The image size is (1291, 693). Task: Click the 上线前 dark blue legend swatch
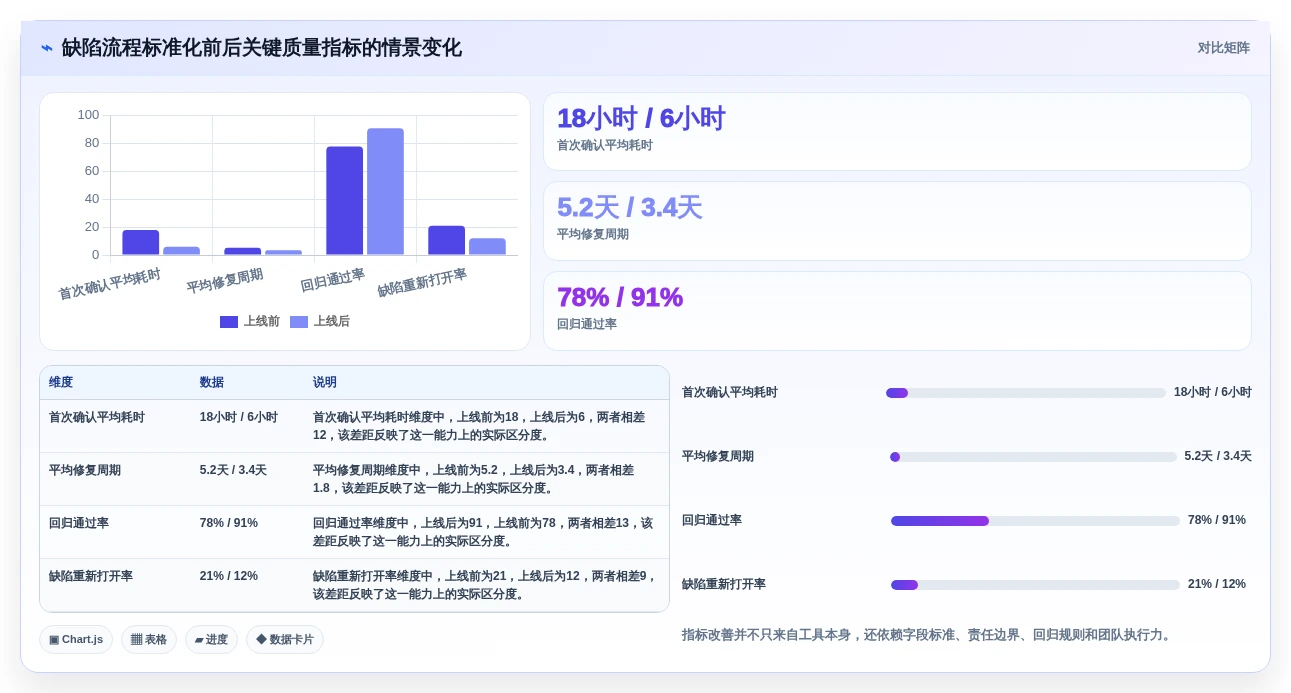[229, 322]
